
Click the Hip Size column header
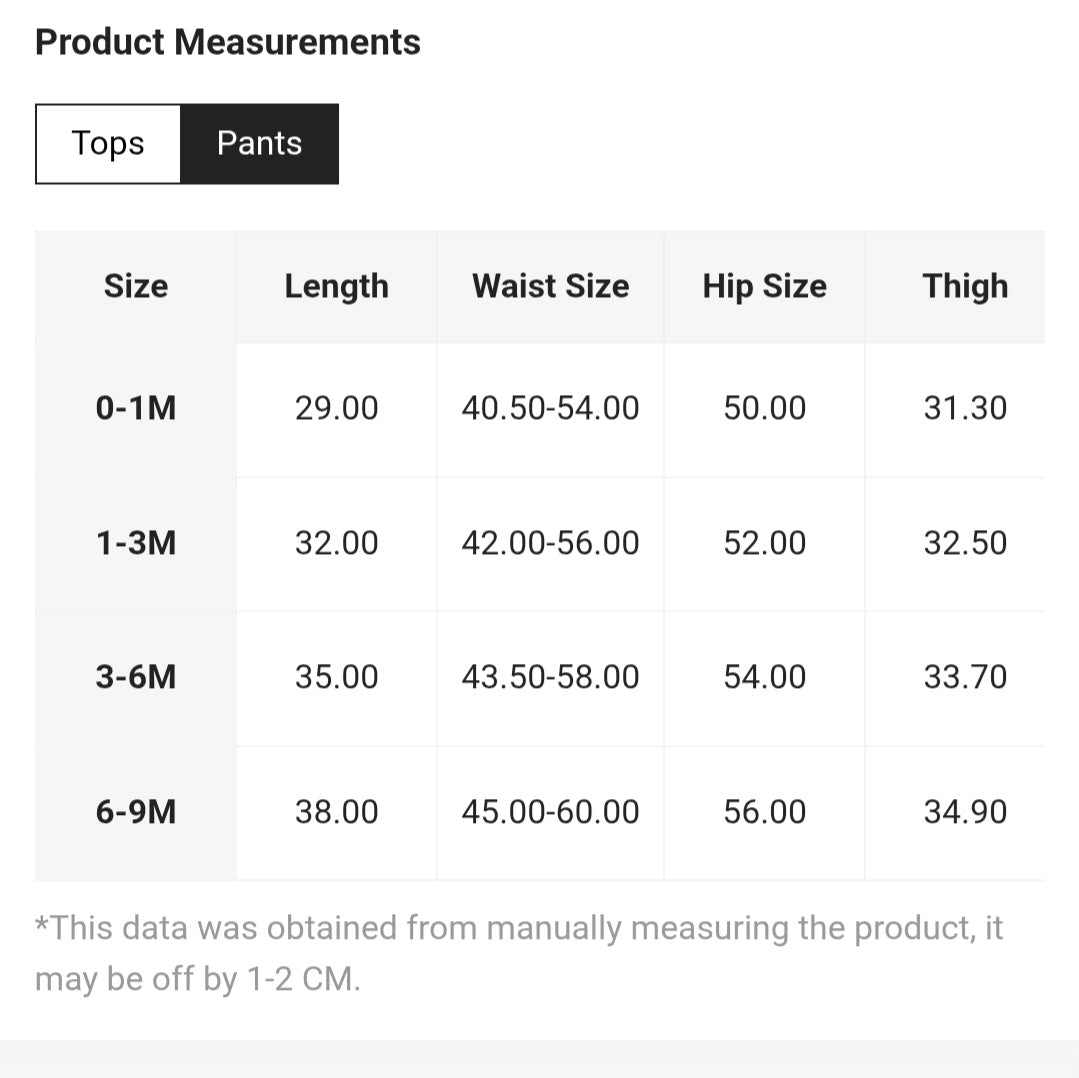(764, 286)
